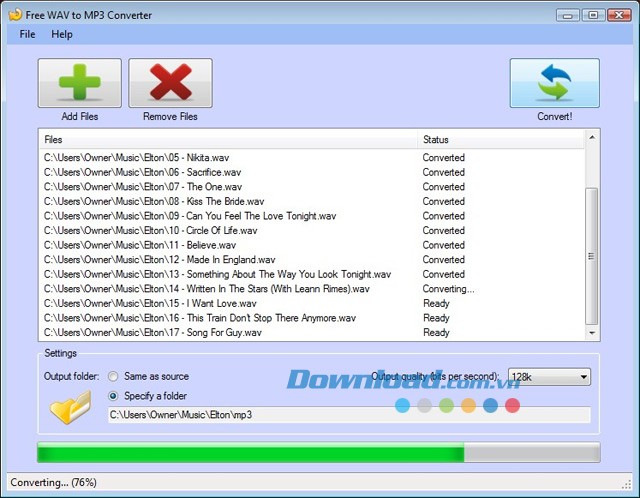The height and width of the screenshot is (498, 640).
Task: Open the Help menu
Action: click(x=62, y=34)
